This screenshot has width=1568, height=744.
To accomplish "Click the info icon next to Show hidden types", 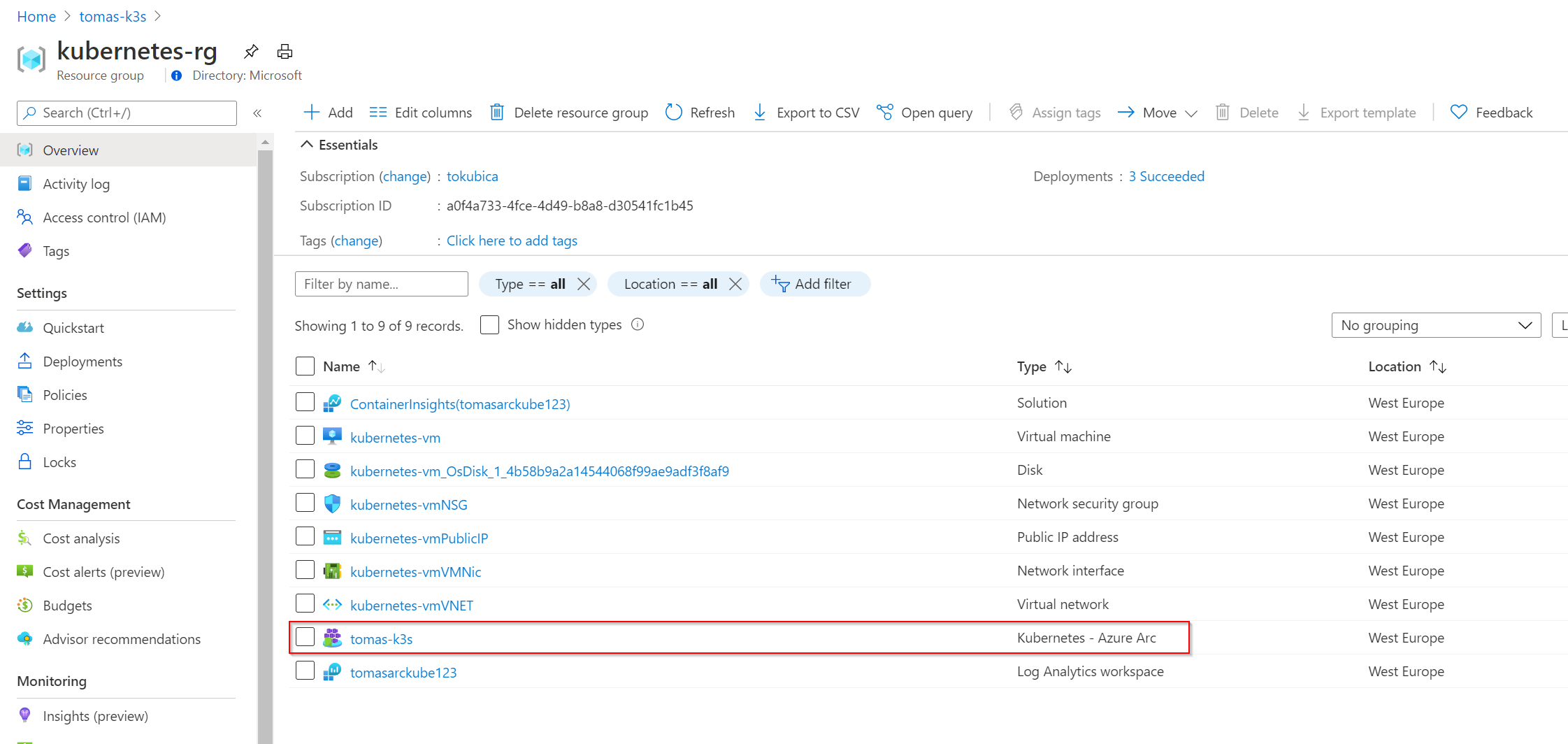I will click(x=638, y=324).
